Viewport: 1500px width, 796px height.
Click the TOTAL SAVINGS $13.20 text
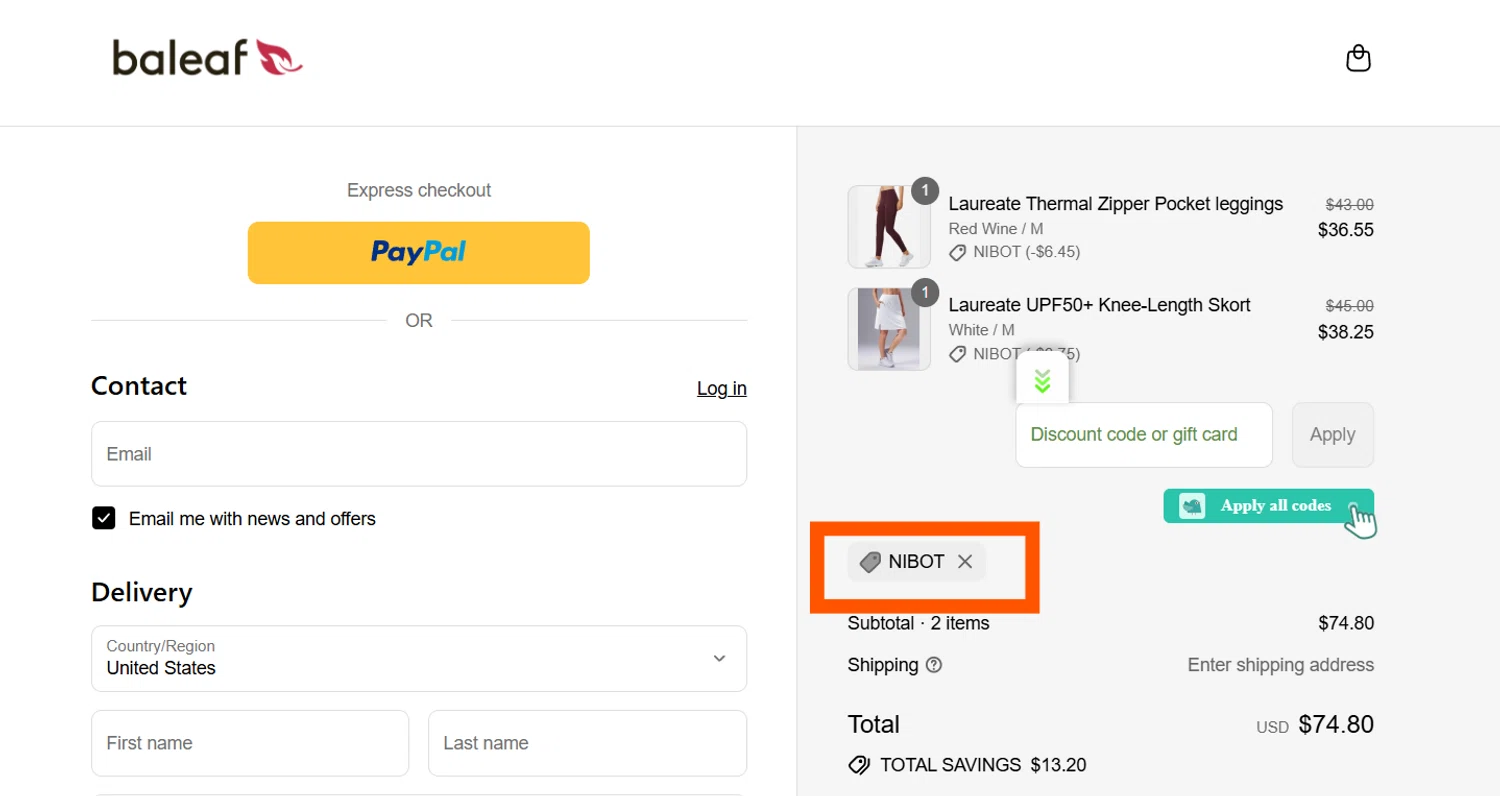tap(983, 766)
